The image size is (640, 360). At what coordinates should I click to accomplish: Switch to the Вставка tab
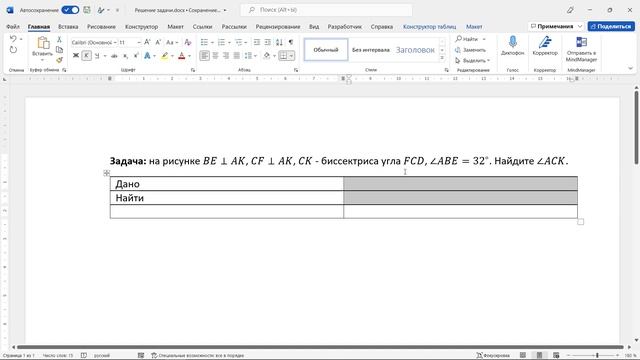(68, 27)
